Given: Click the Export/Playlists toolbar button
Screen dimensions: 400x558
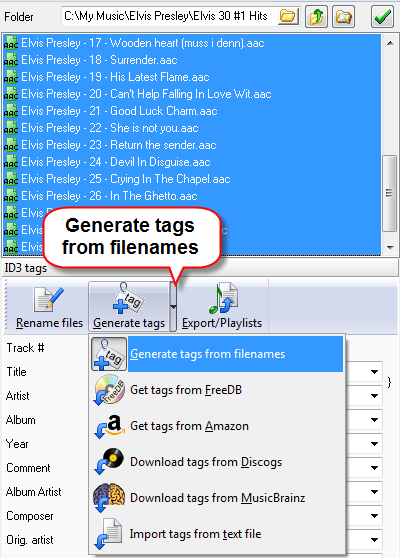Looking at the screenshot, I should pyautogui.click(x=222, y=307).
